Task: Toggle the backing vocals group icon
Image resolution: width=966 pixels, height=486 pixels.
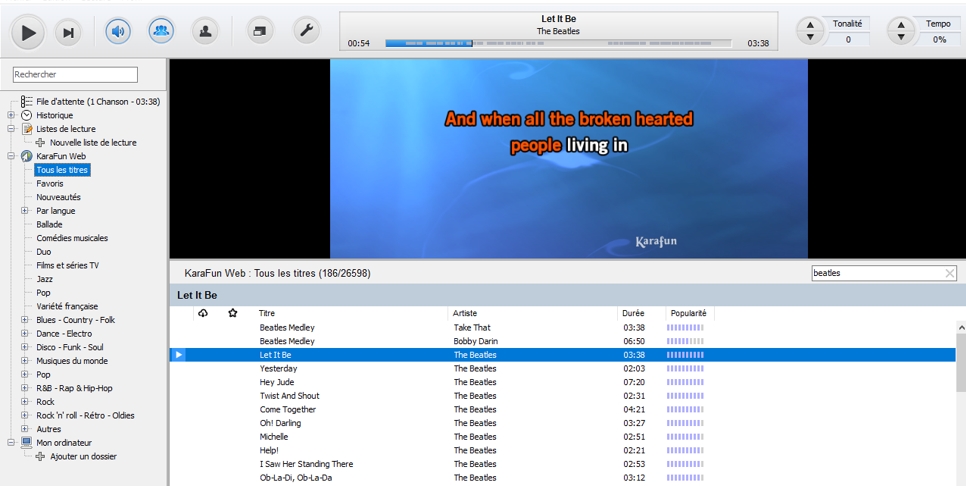Action: coord(161,31)
